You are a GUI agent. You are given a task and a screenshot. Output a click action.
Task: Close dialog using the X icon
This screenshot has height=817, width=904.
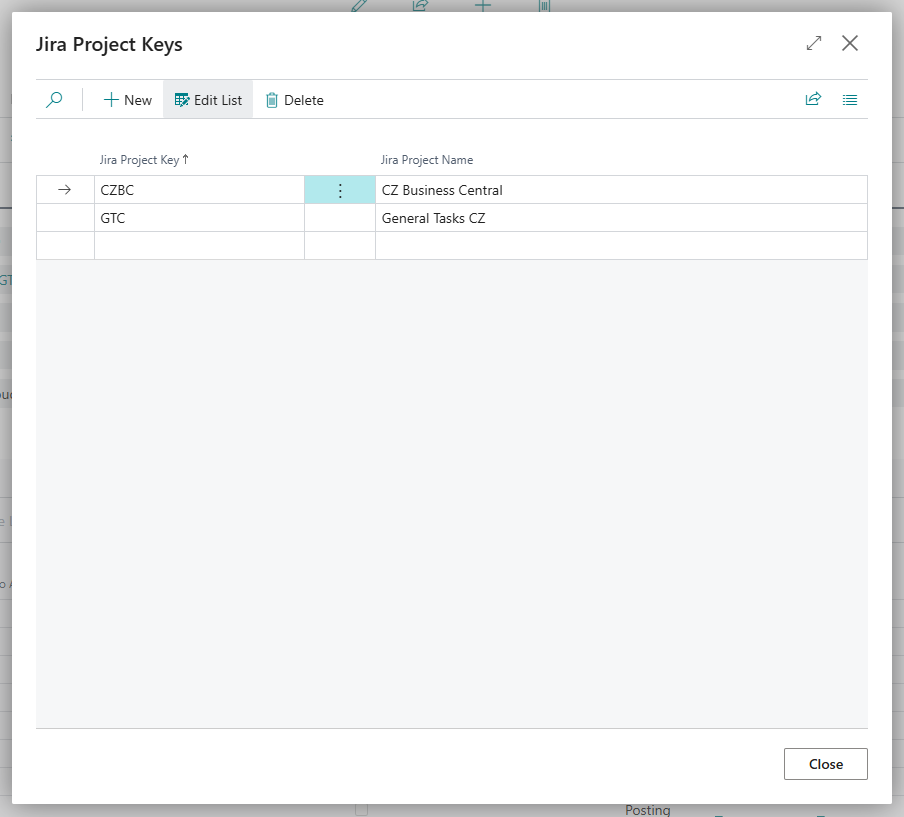click(x=850, y=43)
